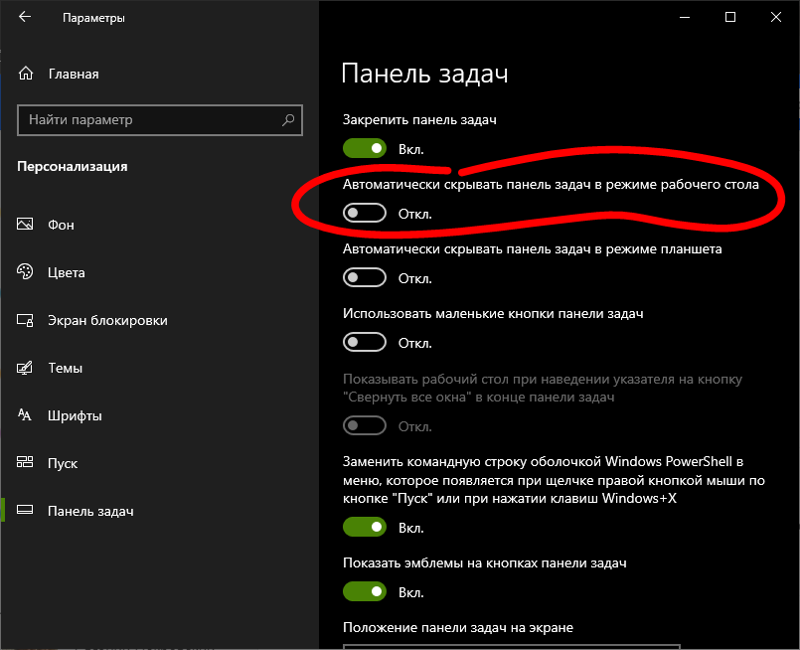Click label Положение панели задач на экране
The image size is (800, 650).
[x=458, y=627]
